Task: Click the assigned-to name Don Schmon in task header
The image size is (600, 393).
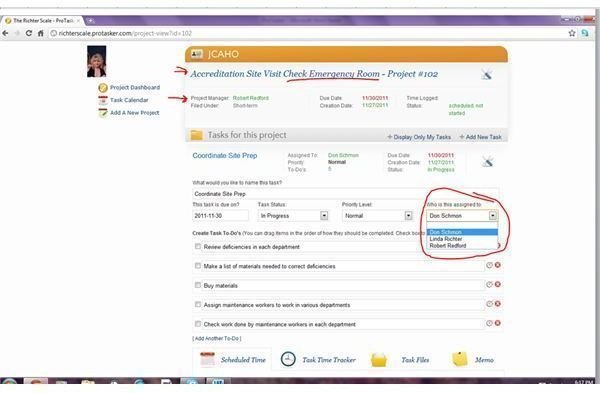Action: point(343,155)
